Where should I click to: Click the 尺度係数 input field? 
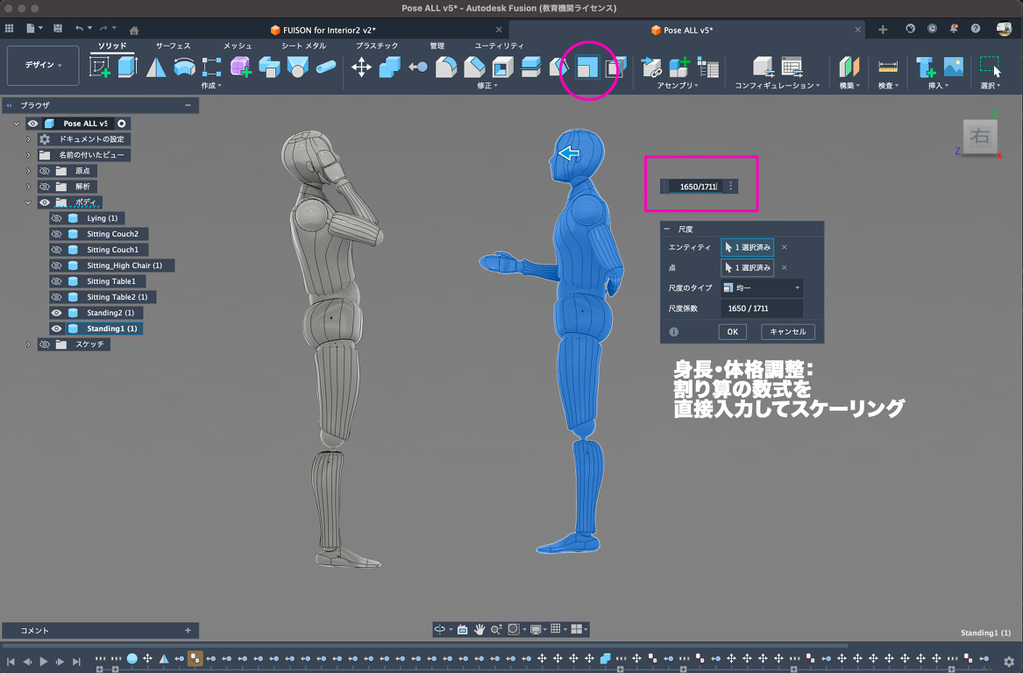click(761, 309)
